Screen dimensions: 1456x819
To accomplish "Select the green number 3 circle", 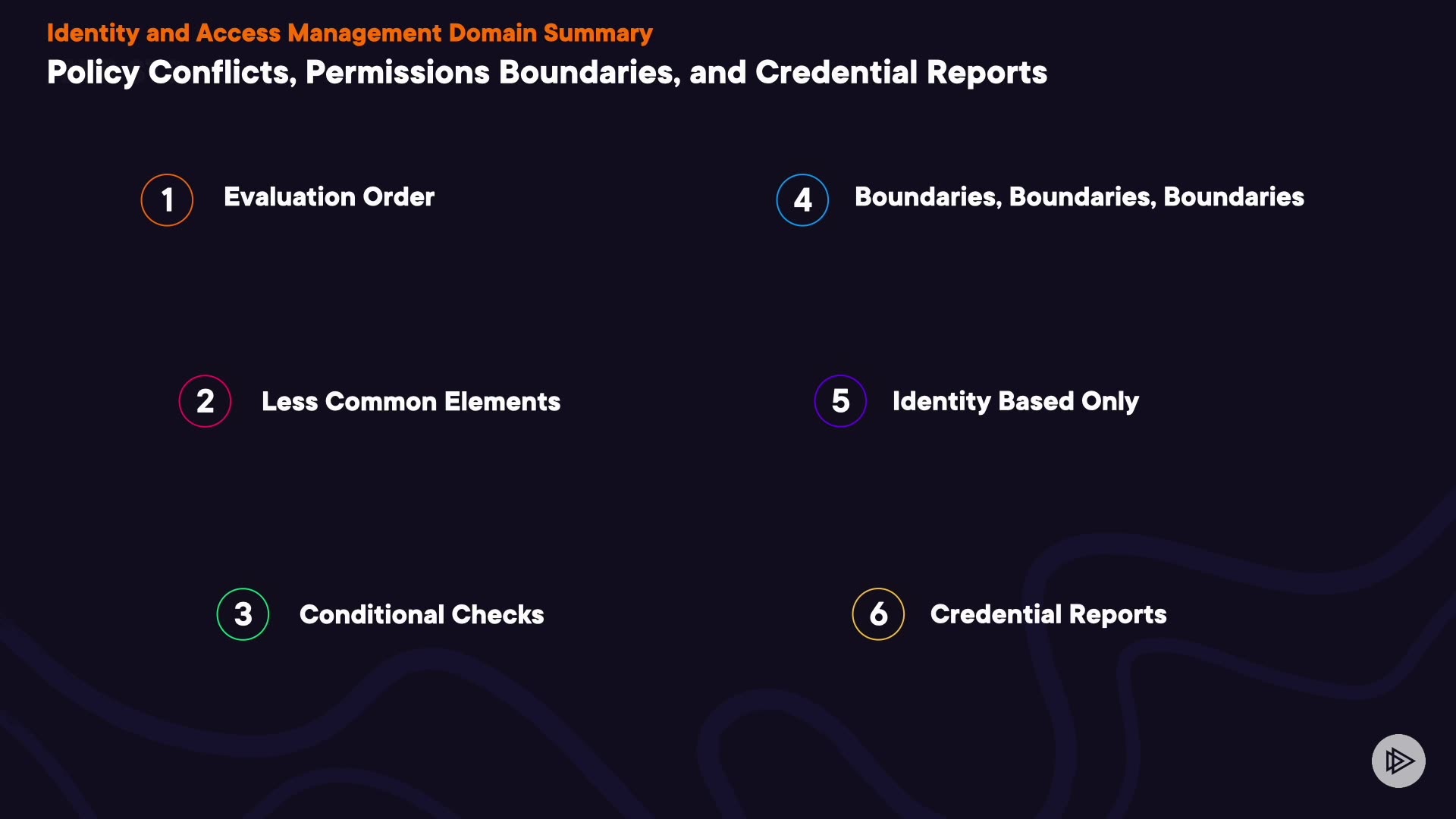I will coord(243,614).
